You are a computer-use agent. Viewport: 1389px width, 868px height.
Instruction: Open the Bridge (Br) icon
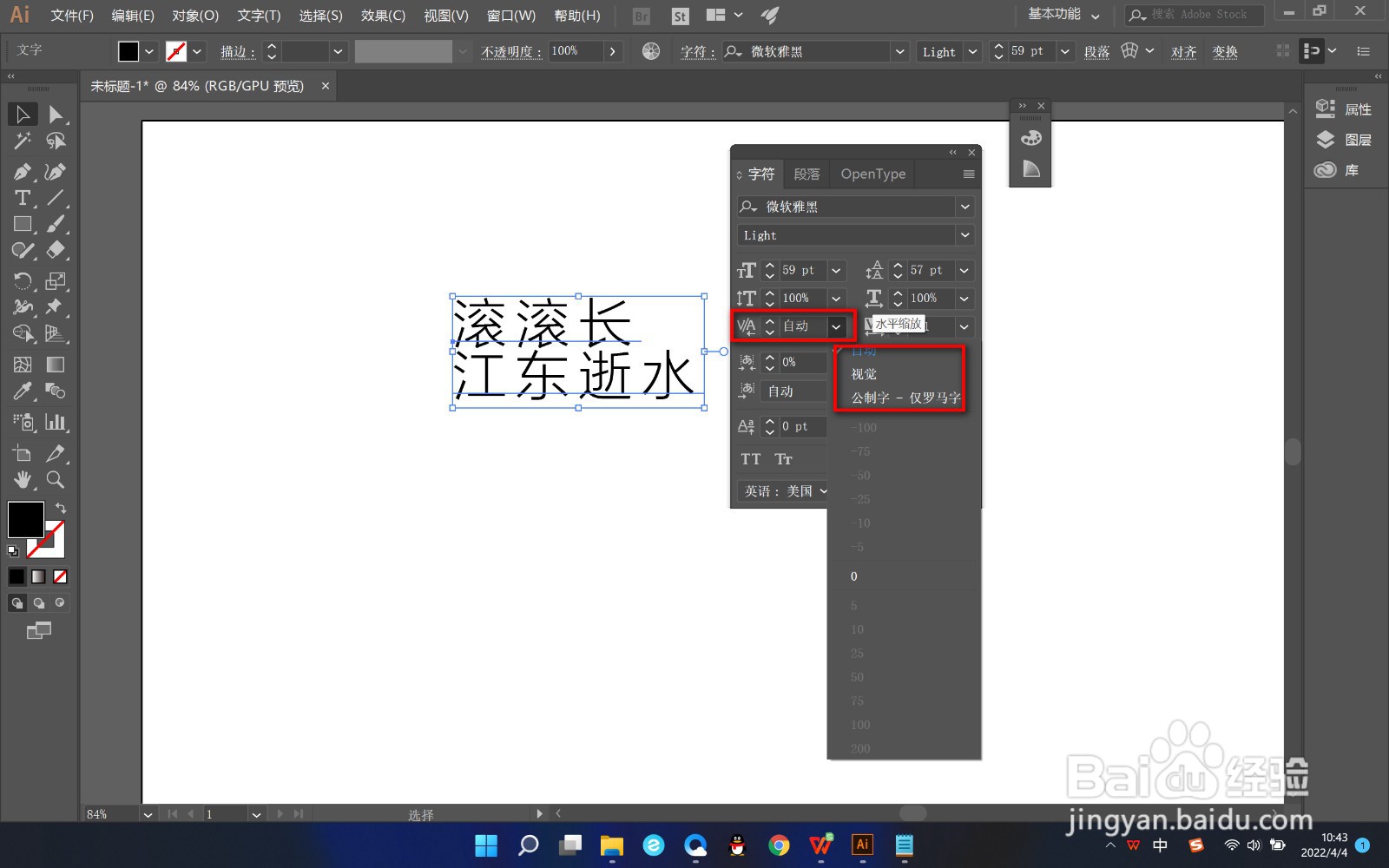[642, 16]
